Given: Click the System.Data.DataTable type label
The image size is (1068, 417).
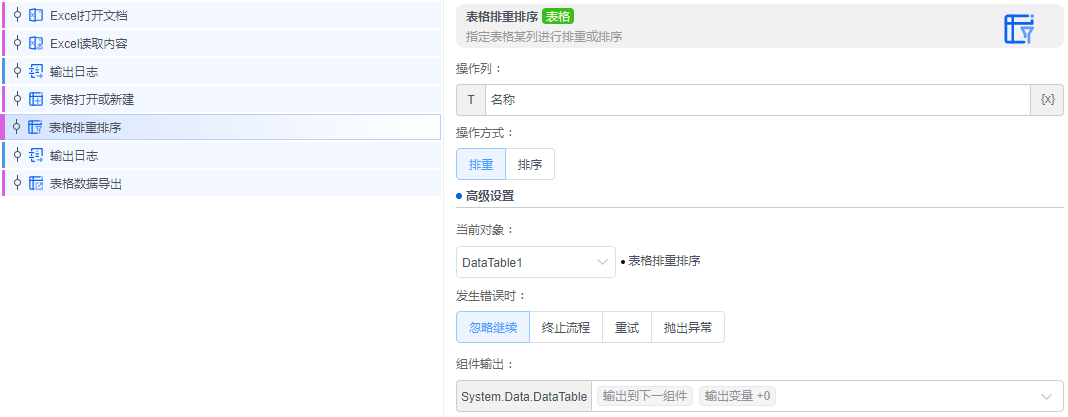Looking at the screenshot, I should (524, 397).
